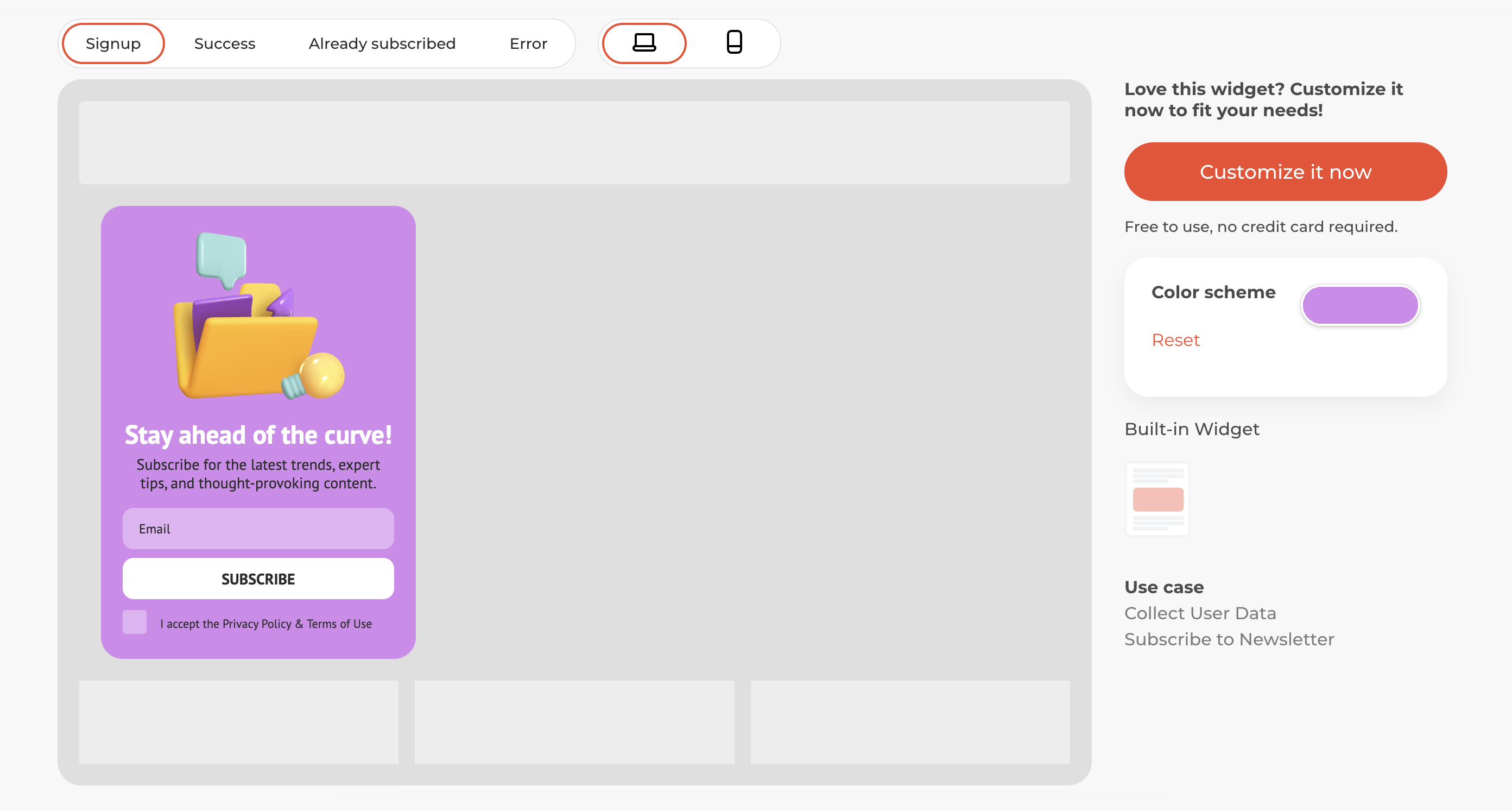Screen dimensions: 1512x811
Task: Switch to desktop laptop preview
Action: [x=644, y=43]
